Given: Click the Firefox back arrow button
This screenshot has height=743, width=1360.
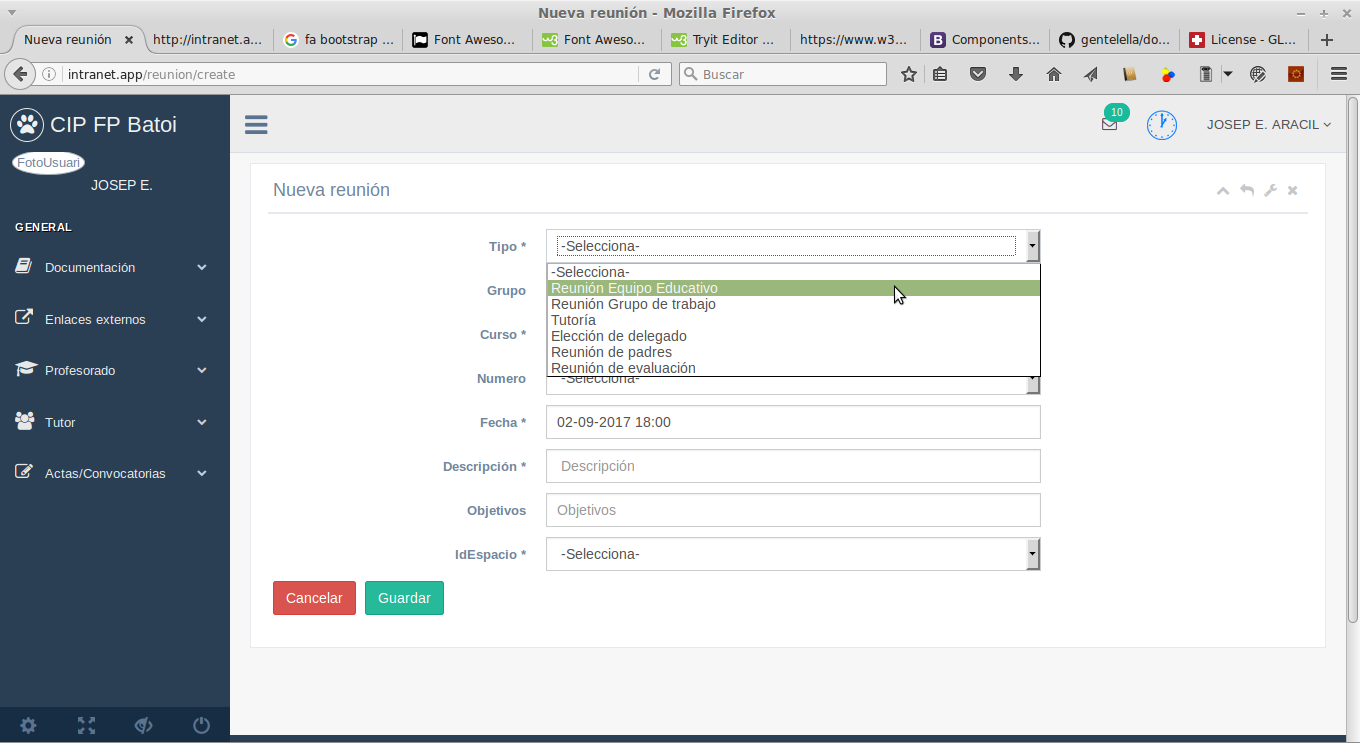Looking at the screenshot, I should point(19,74).
